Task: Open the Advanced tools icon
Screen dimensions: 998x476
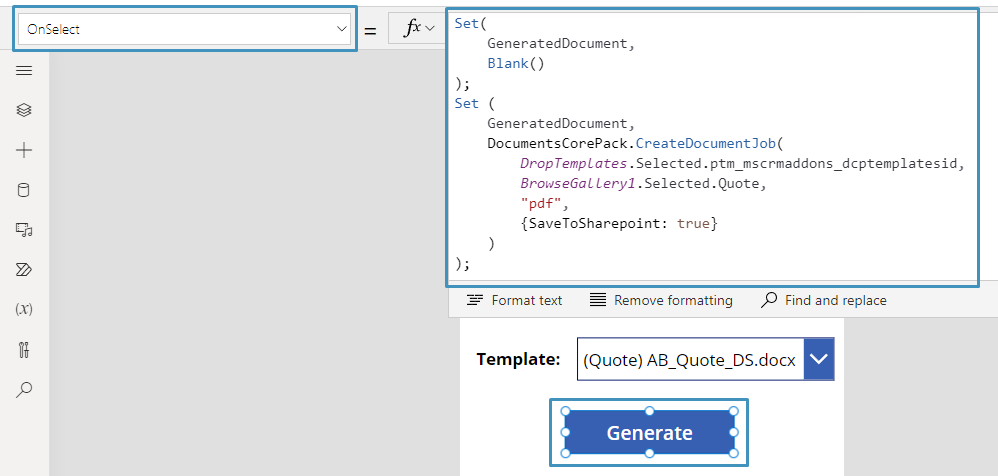Action: (24, 349)
